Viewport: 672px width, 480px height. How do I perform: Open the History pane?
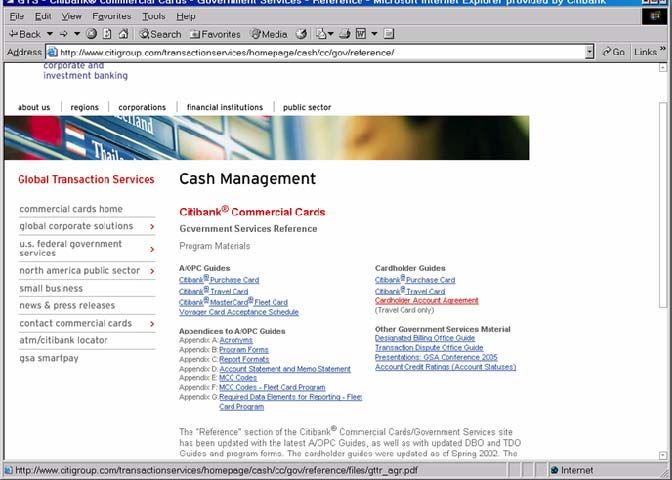(x=301, y=34)
